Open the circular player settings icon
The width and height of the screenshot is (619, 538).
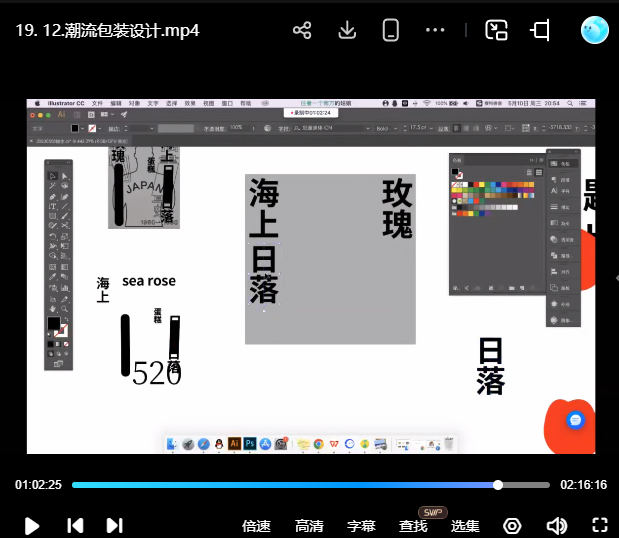(x=512, y=526)
